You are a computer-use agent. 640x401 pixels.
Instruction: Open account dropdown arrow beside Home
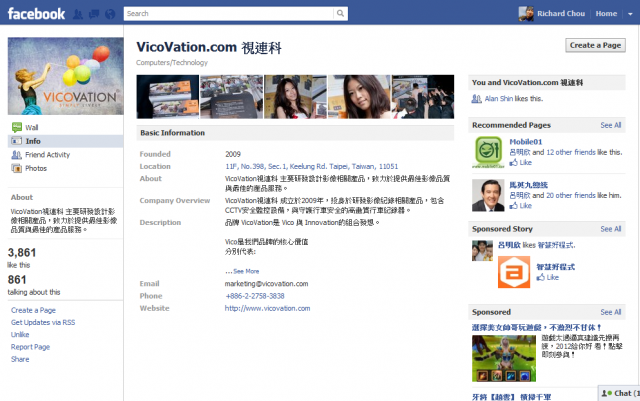pyautogui.click(x=630, y=14)
